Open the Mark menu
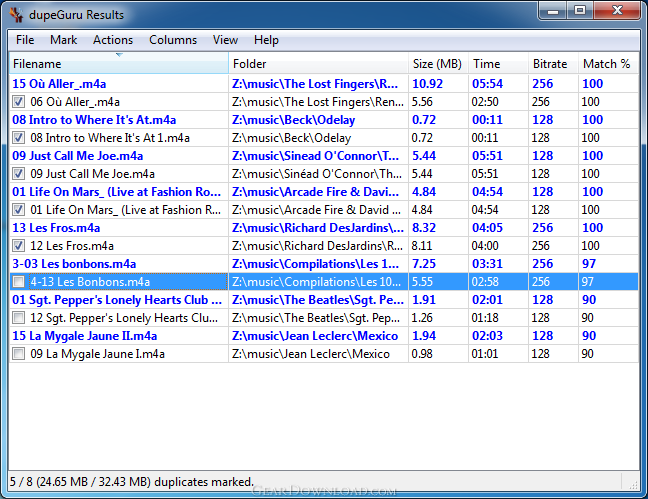The height and width of the screenshot is (499, 648). (x=63, y=40)
